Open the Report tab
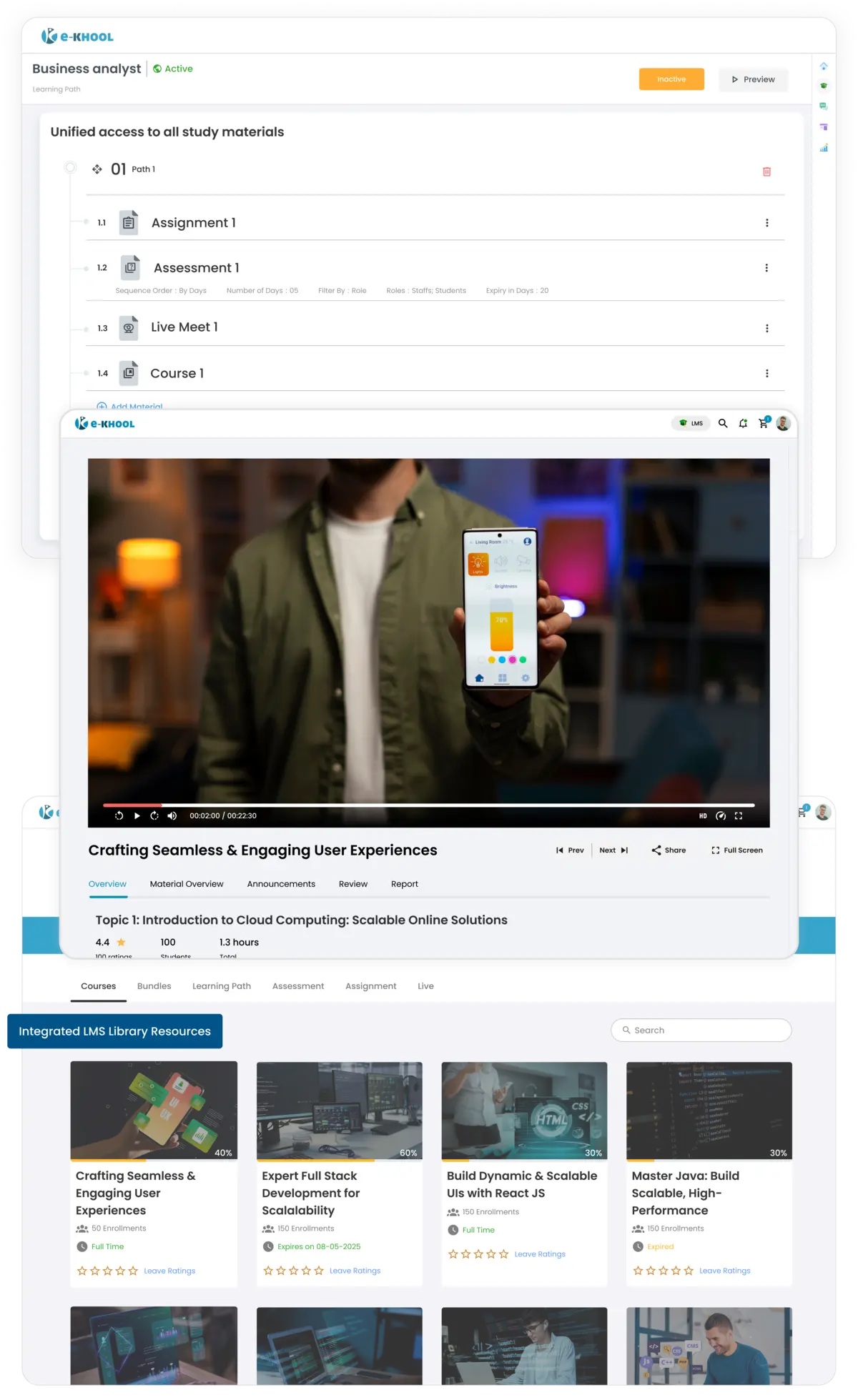Image resolution: width=858 pixels, height=1400 pixels. click(x=405, y=884)
